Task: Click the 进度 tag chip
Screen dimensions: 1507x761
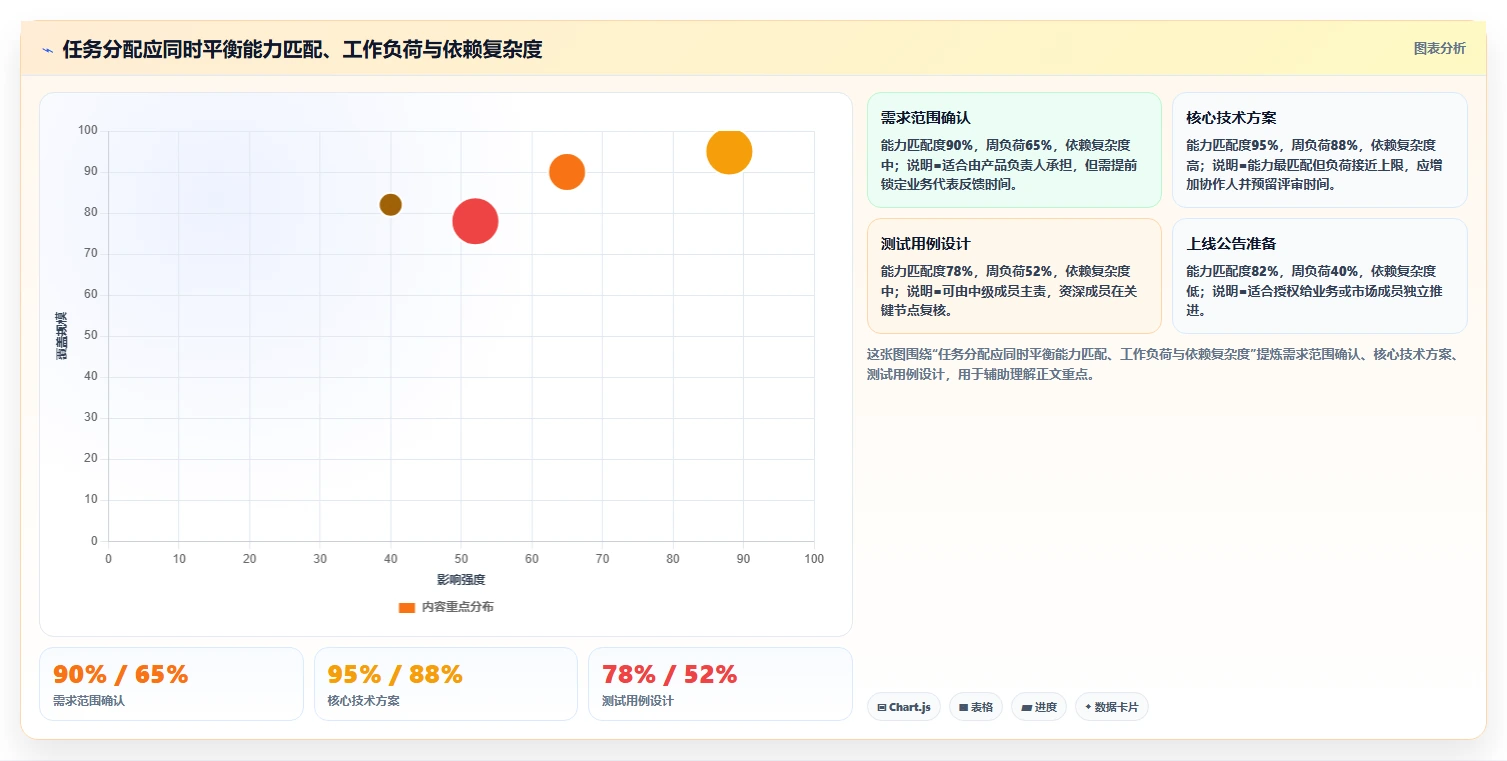Action: pos(1039,707)
